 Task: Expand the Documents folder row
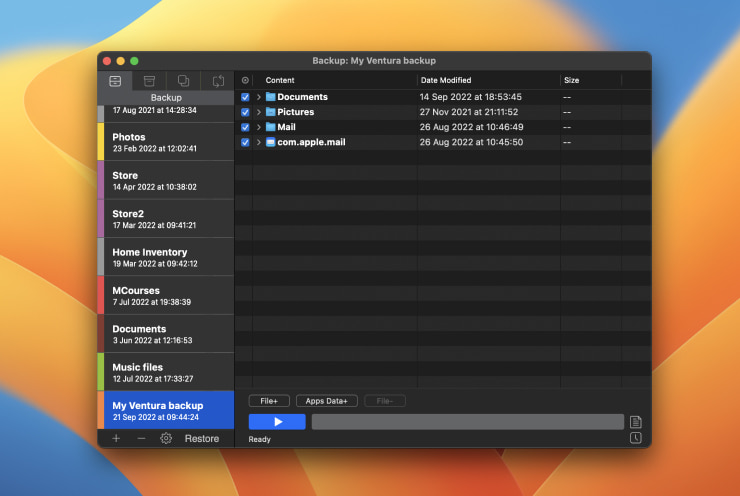click(259, 97)
